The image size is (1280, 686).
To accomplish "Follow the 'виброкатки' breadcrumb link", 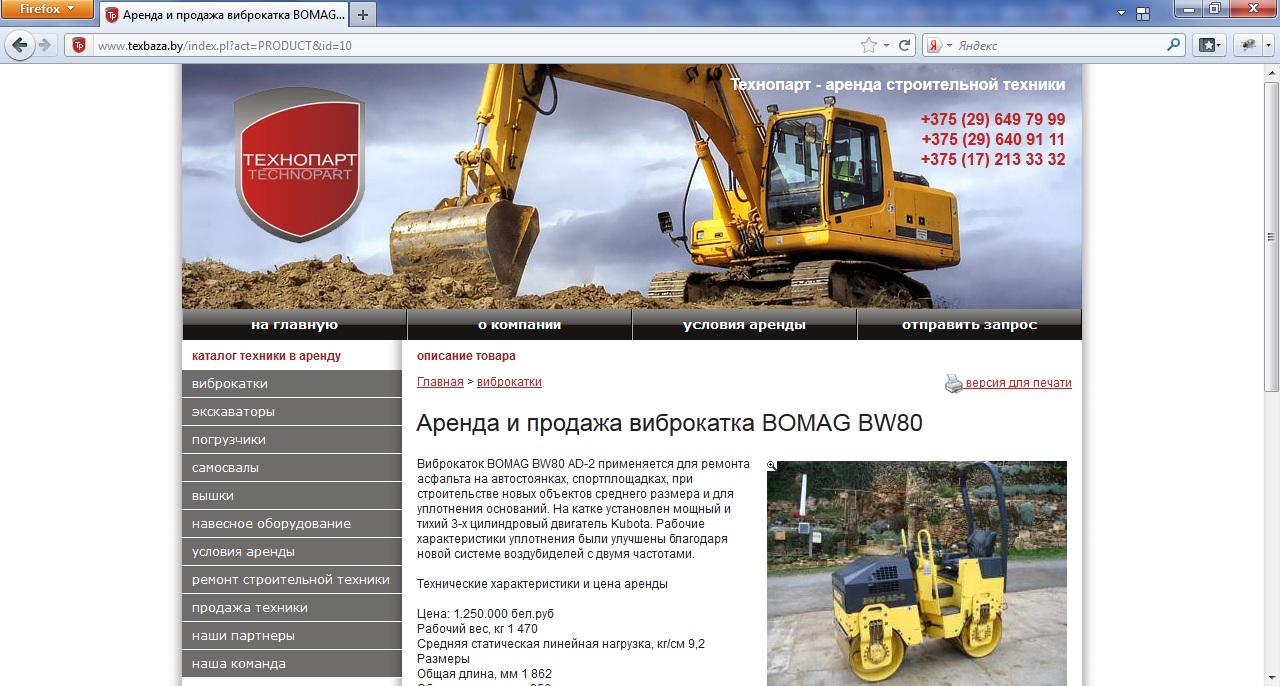I will point(509,382).
